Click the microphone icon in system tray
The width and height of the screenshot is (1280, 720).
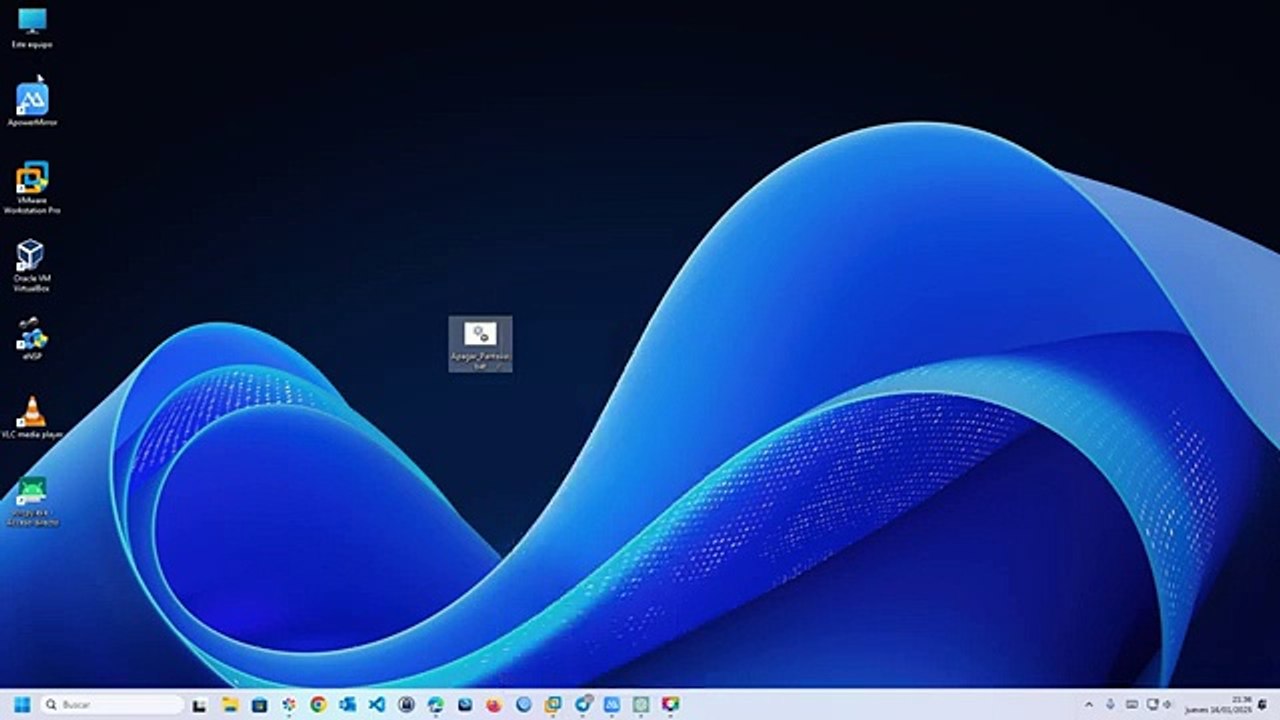pyautogui.click(x=1110, y=705)
